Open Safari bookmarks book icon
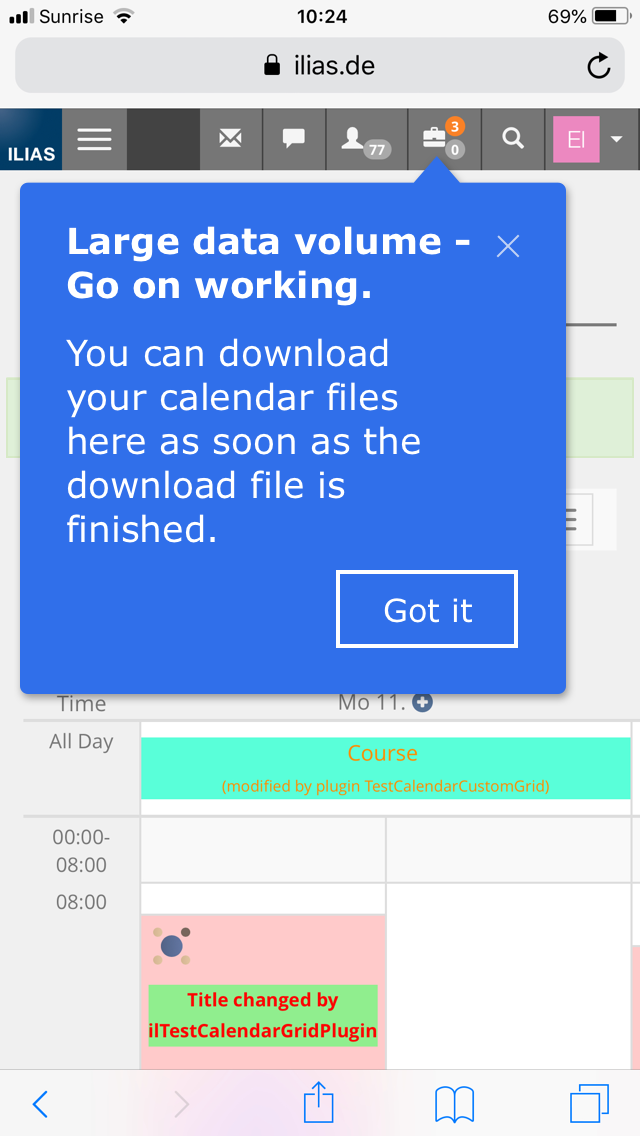 point(454,1104)
